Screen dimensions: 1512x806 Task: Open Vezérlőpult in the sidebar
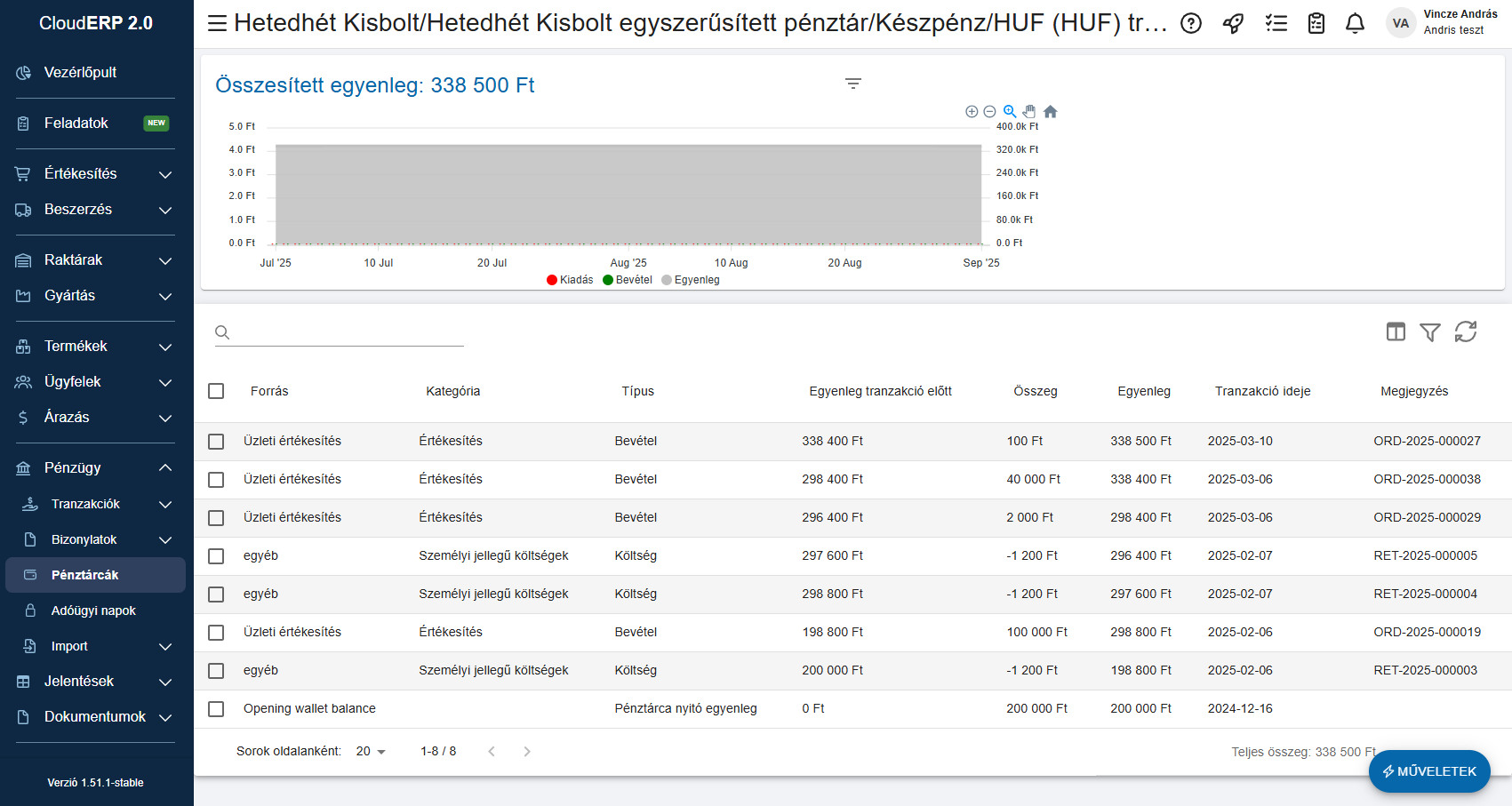pyautogui.click(x=80, y=73)
